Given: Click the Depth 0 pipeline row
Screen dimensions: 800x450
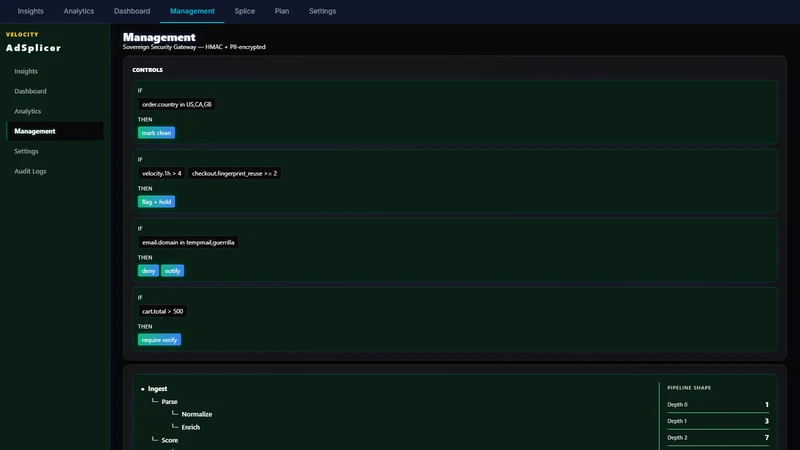Looking at the screenshot, I should point(718,405).
